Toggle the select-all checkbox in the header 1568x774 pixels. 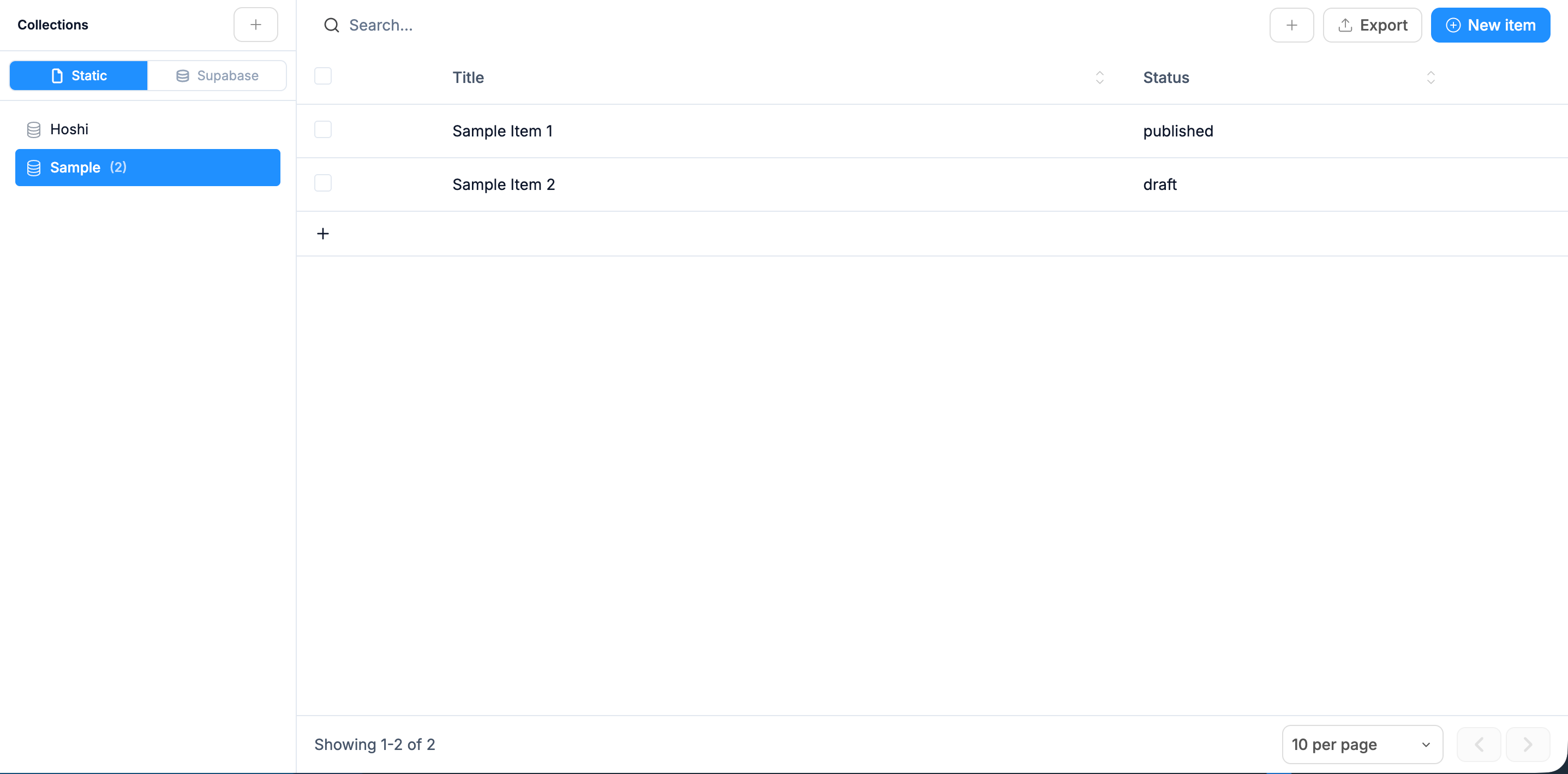323,76
